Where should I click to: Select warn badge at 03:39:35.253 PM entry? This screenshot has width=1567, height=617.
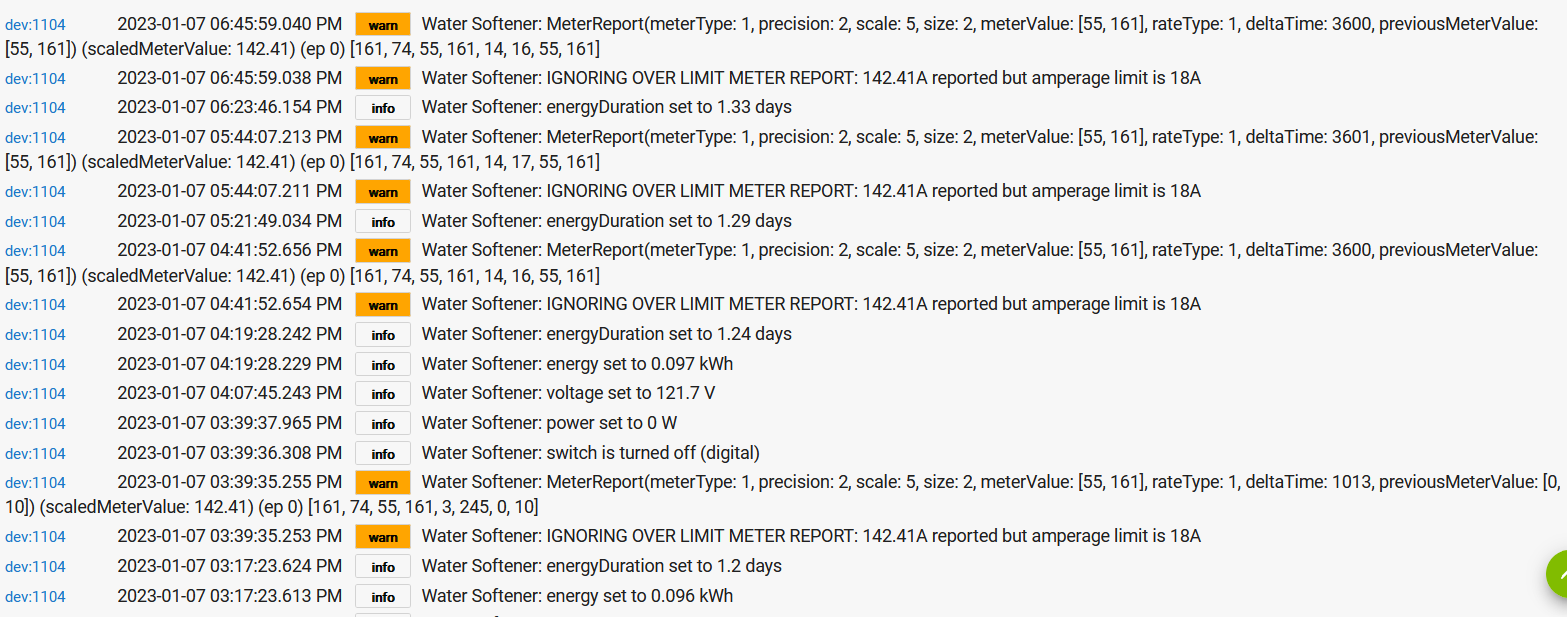click(x=383, y=537)
